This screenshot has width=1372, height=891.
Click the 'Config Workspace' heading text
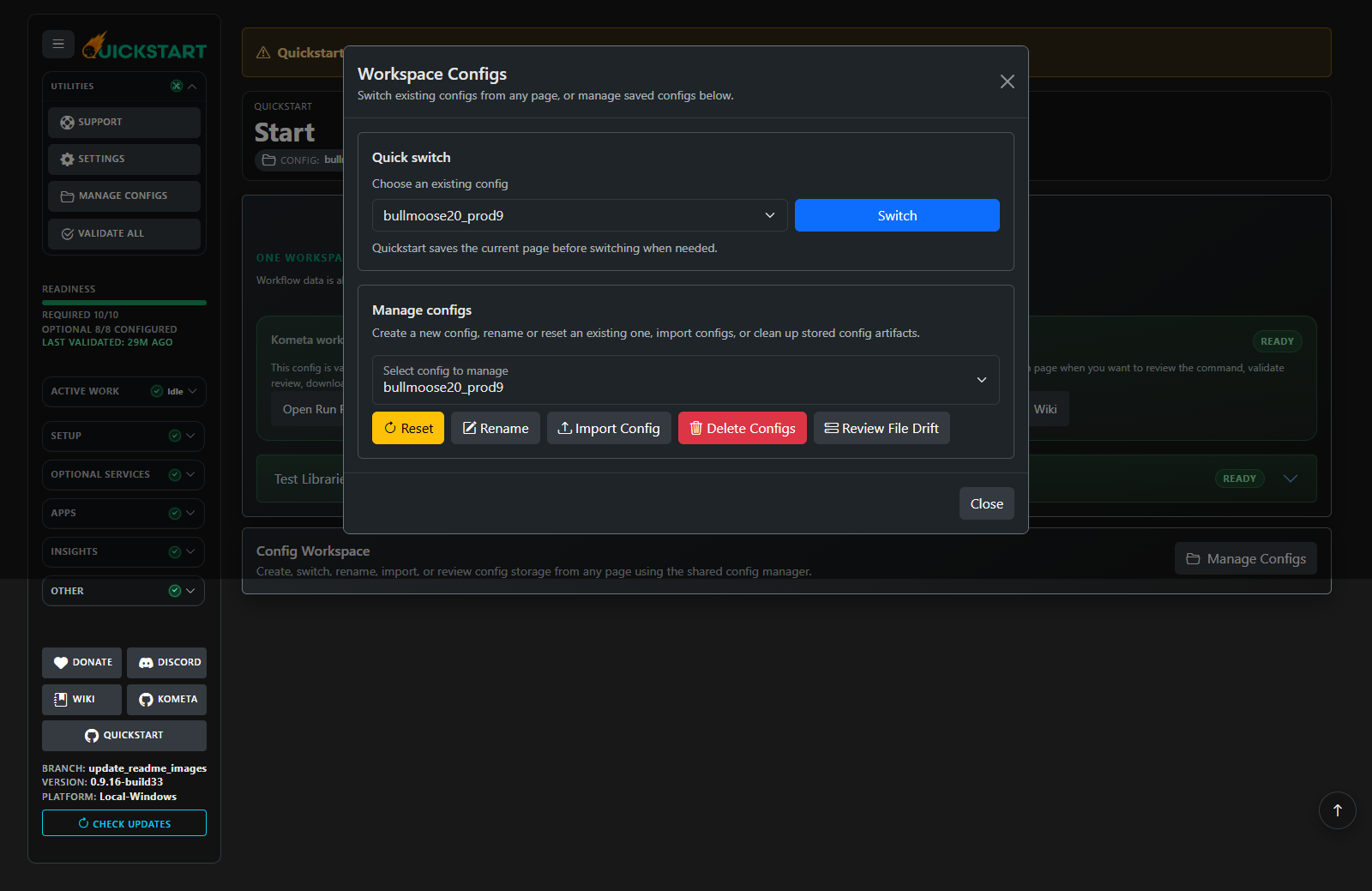313,551
